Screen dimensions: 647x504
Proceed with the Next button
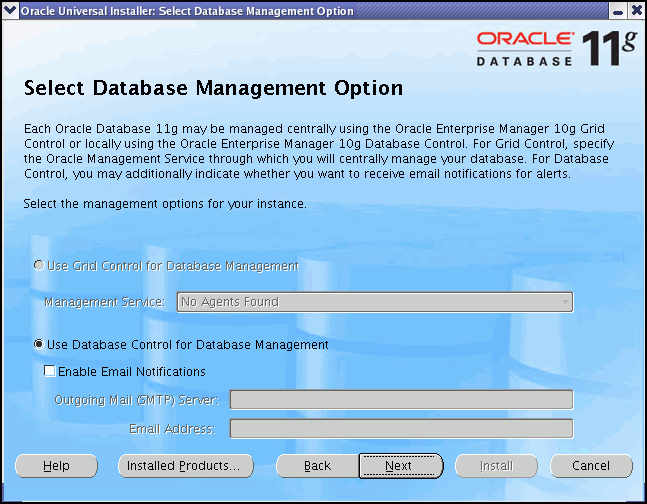399,466
